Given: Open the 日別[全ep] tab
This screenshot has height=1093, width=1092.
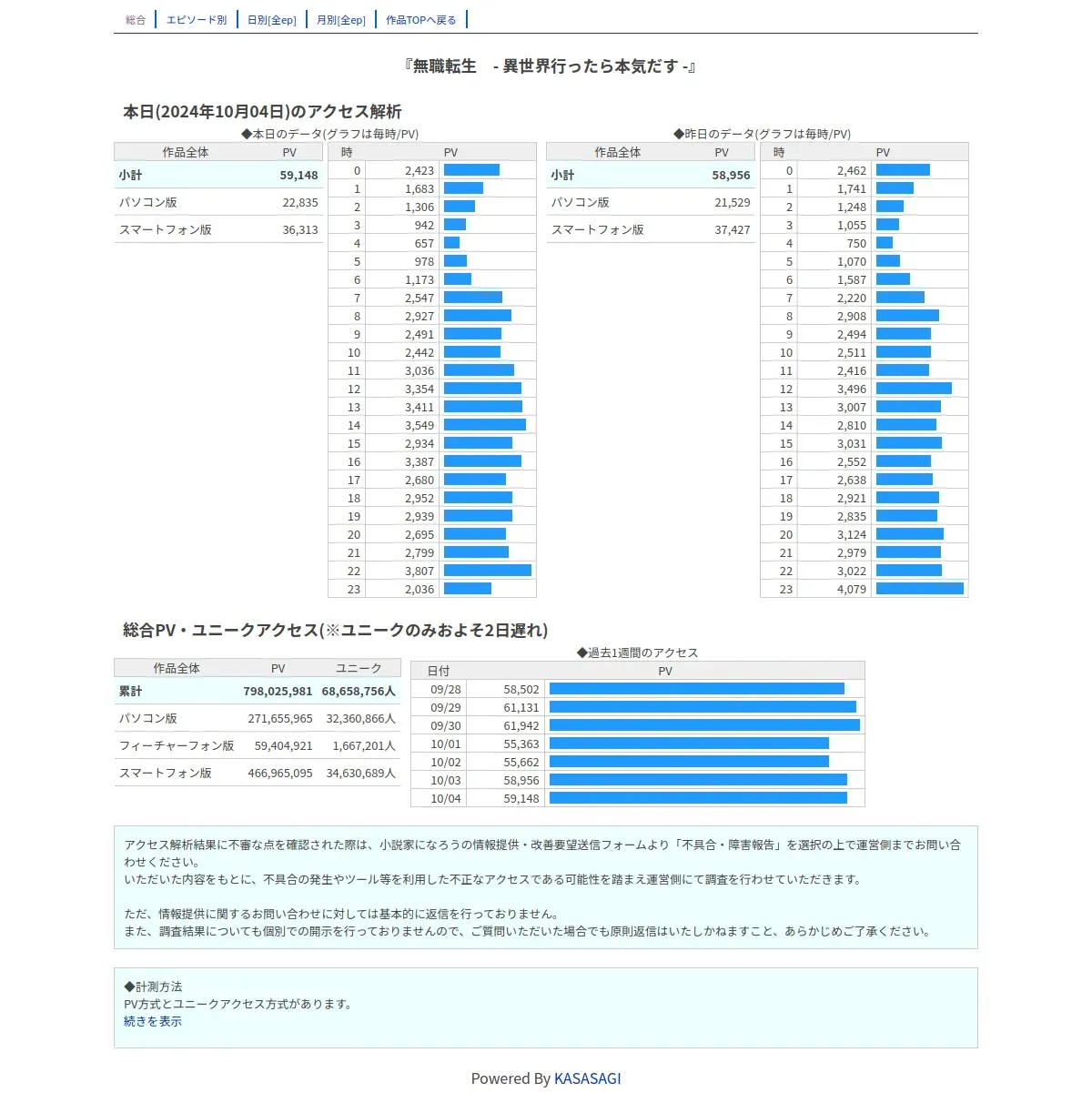Looking at the screenshot, I should [272, 20].
